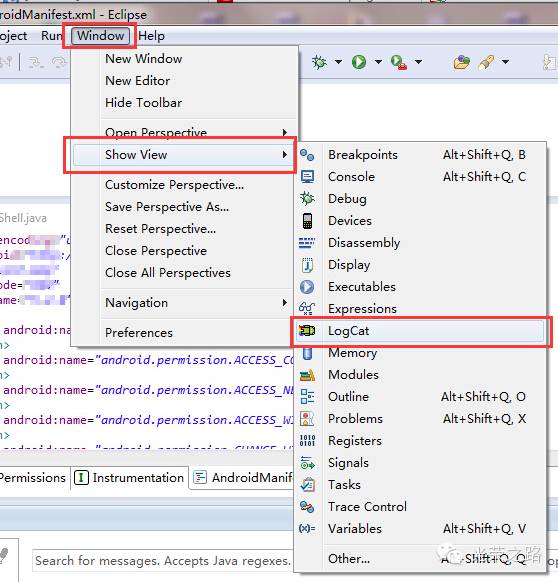
Task: Click the Debug bug icon in submenu
Action: tap(307, 199)
